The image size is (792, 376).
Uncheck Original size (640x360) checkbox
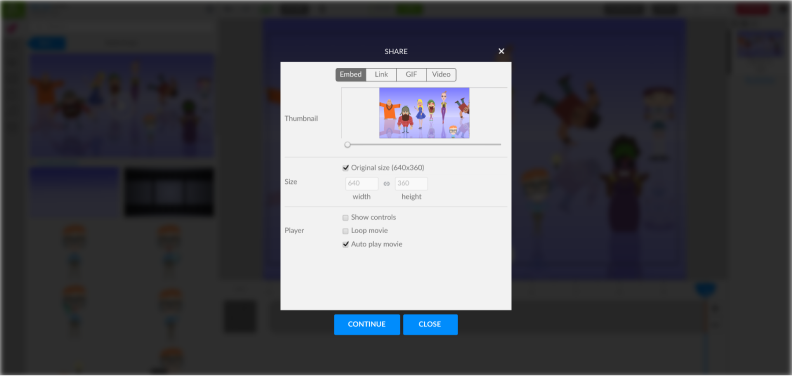tap(345, 168)
